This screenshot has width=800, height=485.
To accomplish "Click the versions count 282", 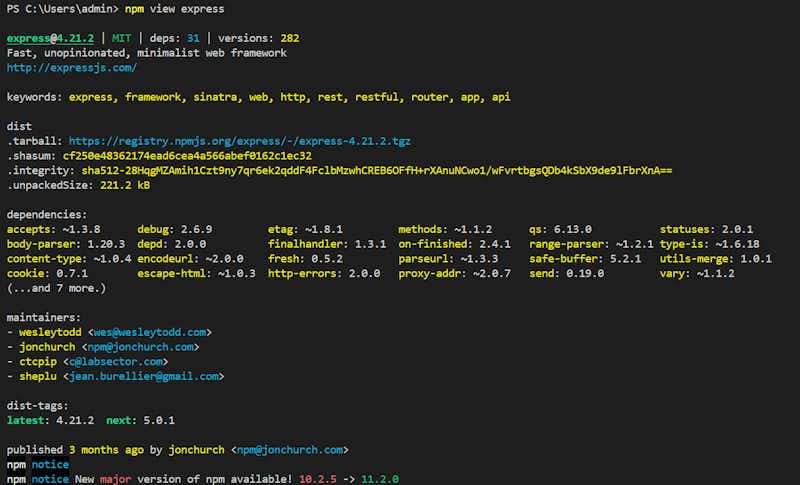I will coord(289,38).
